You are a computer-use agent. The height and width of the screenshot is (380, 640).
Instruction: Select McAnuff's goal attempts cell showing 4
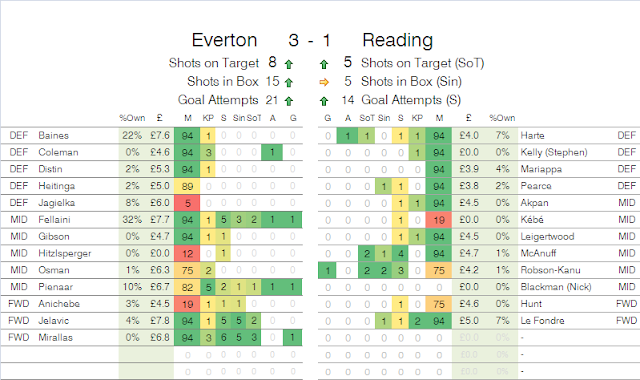[x=400, y=253]
